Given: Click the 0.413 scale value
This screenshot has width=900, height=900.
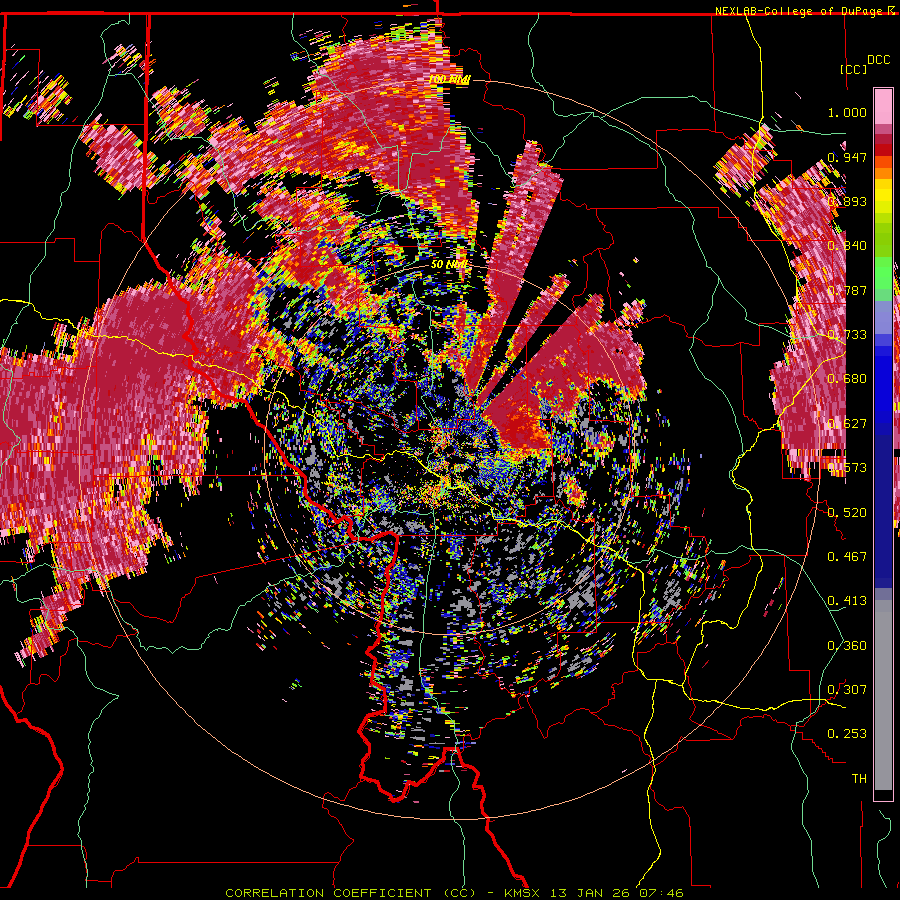Looking at the screenshot, I should coord(847,601).
